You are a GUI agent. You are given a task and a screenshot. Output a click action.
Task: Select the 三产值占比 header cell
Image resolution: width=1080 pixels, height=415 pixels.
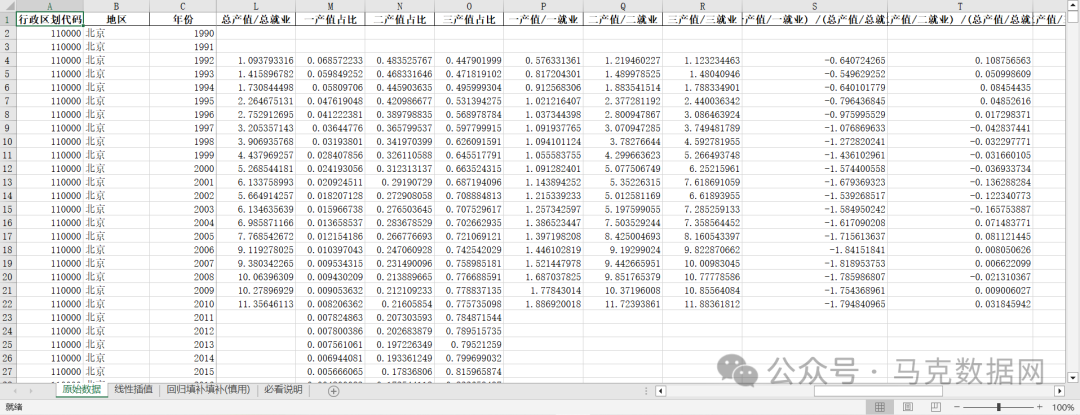coord(469,20)
